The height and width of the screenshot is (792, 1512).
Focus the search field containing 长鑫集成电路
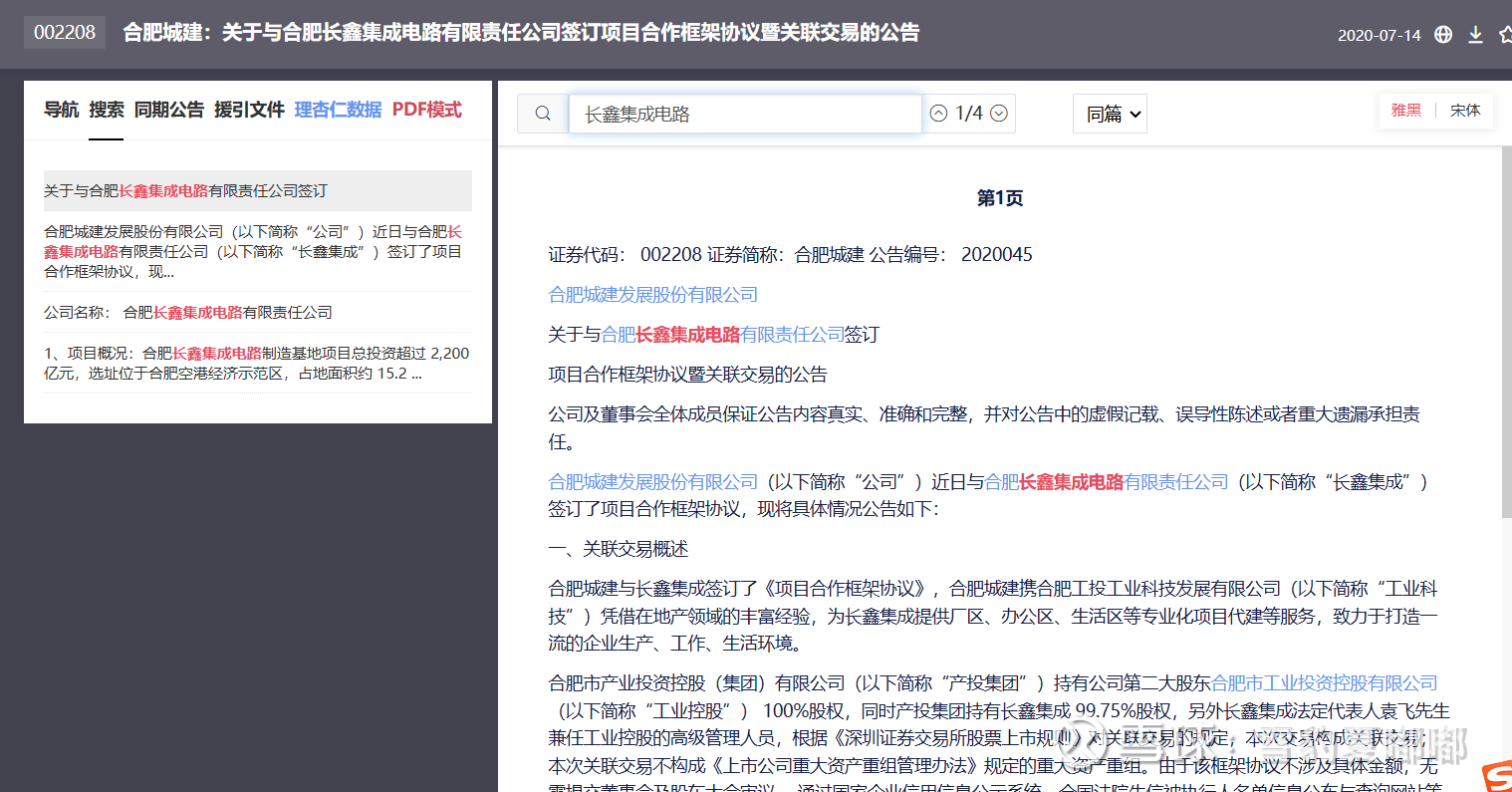coord(745,114)
